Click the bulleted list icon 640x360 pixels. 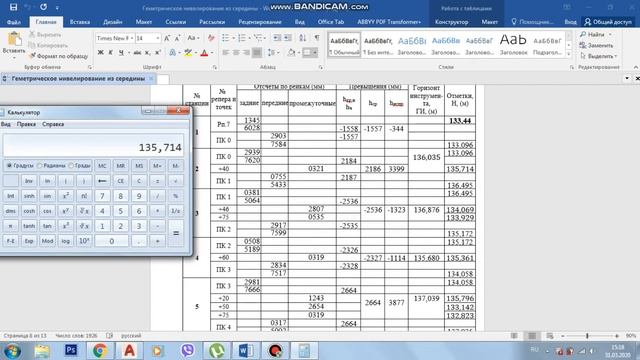point(225,38)
